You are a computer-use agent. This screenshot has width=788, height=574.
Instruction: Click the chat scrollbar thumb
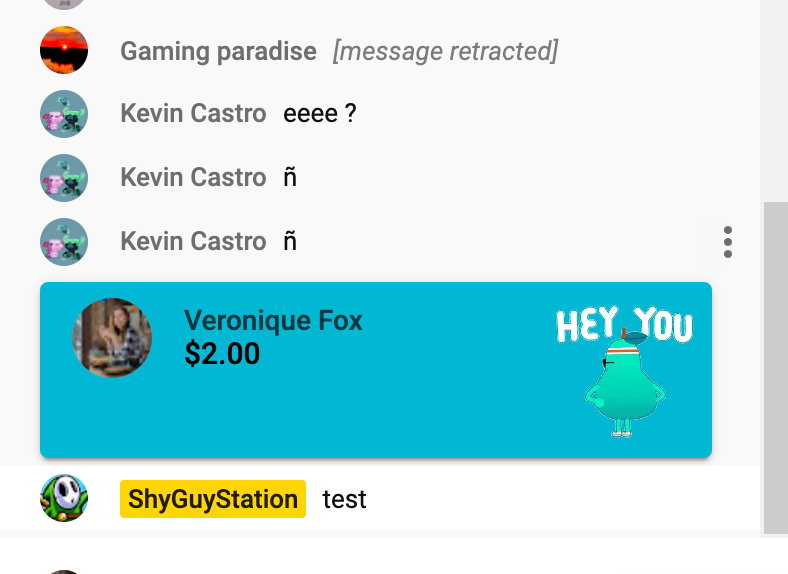tap(776, 368)
